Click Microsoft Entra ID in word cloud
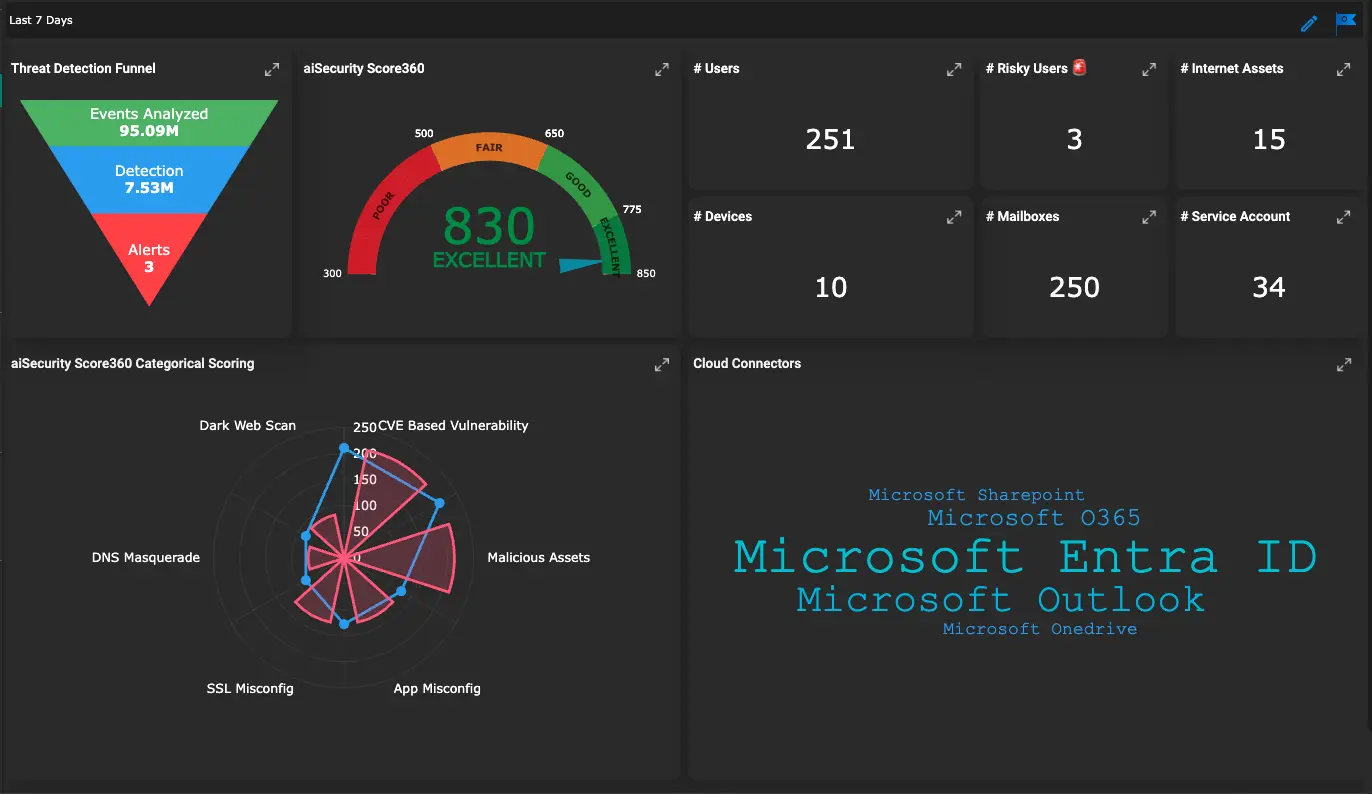This screenshot has width=1372, height=794. [x=1026, y=556]
